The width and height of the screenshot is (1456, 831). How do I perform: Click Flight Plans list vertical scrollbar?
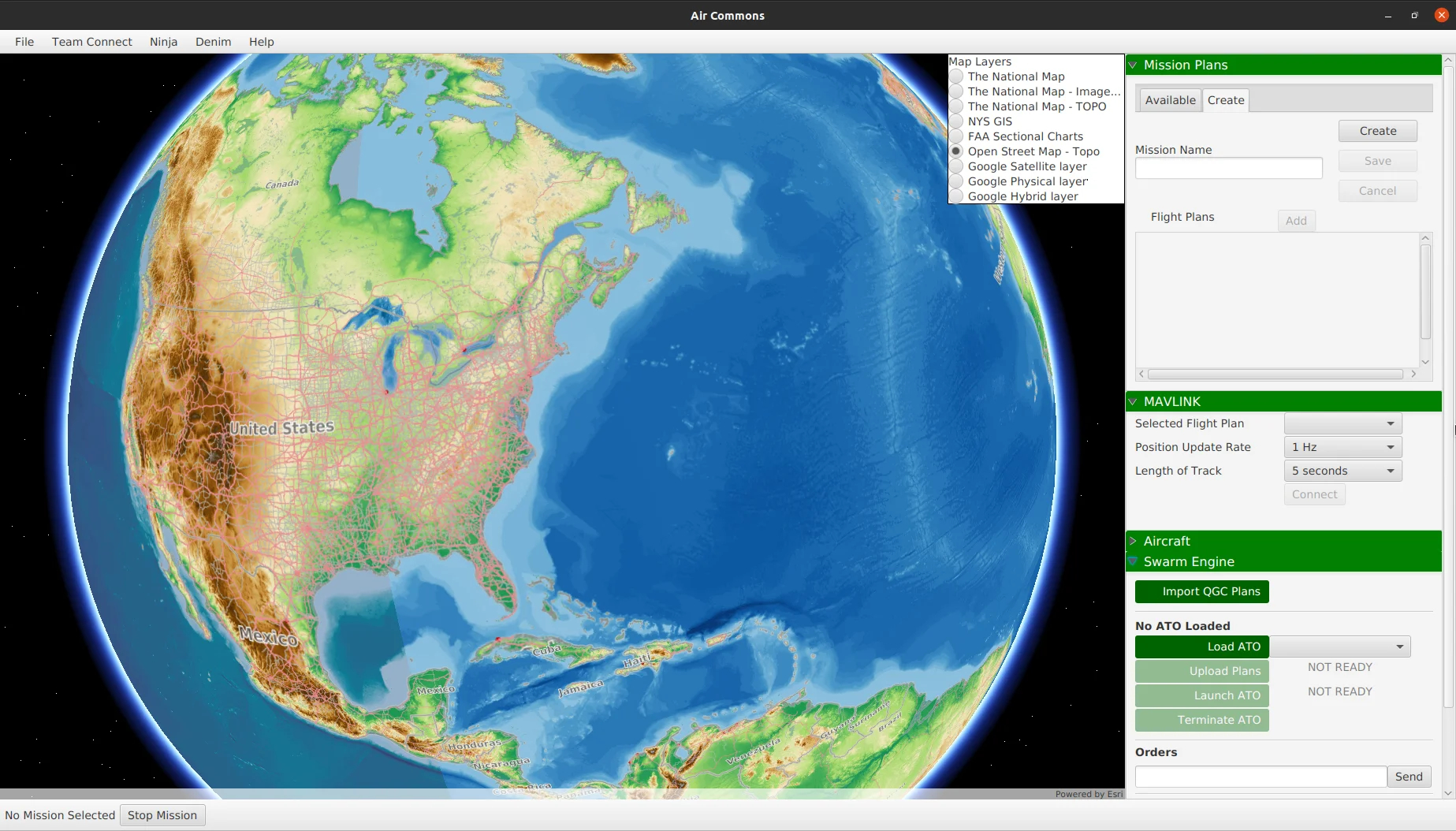[1425, 292]
